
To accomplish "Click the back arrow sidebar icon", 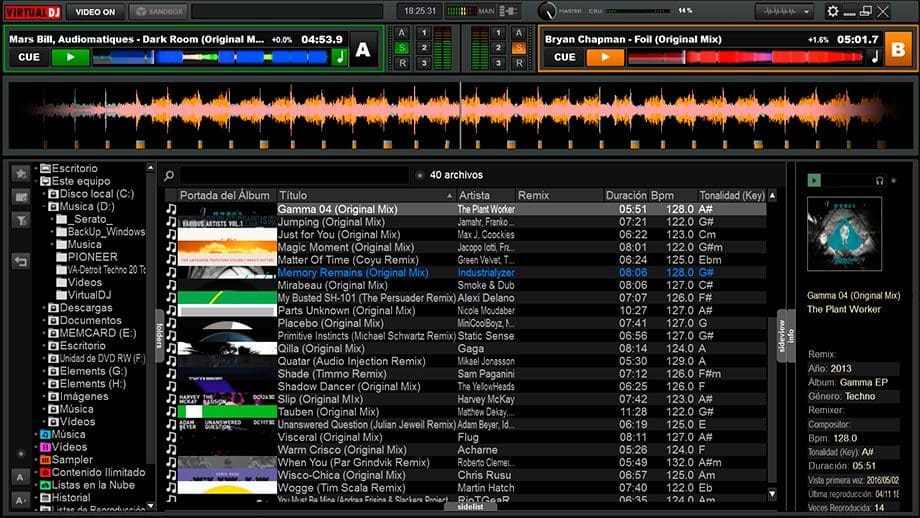I will [x=21, y=261].
